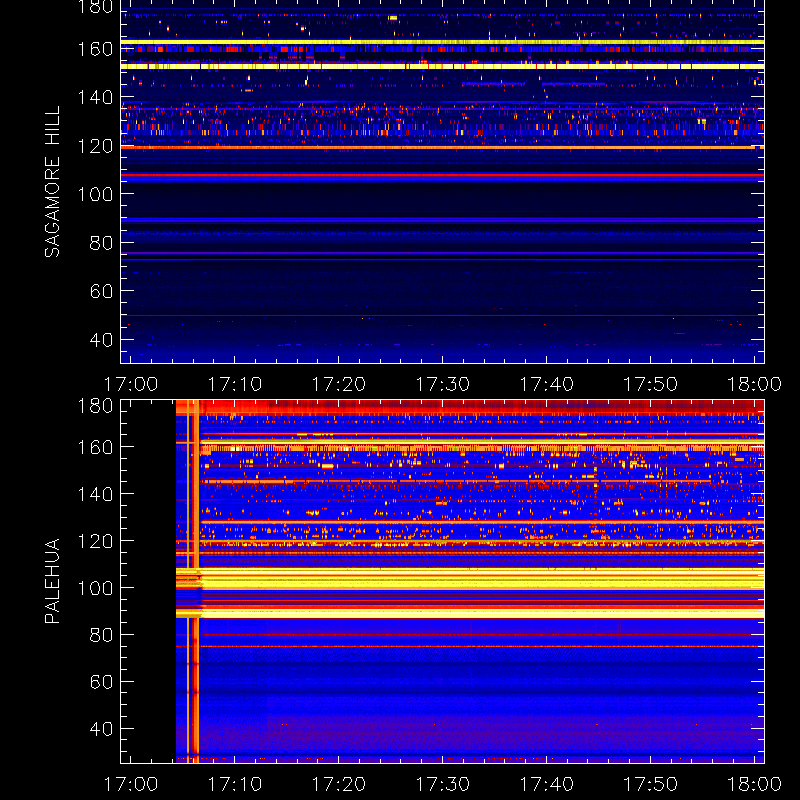Click the 60 label on Palehua axis
Image resolution: width=800 pixels, height=800 pixels.
point(101,682)
